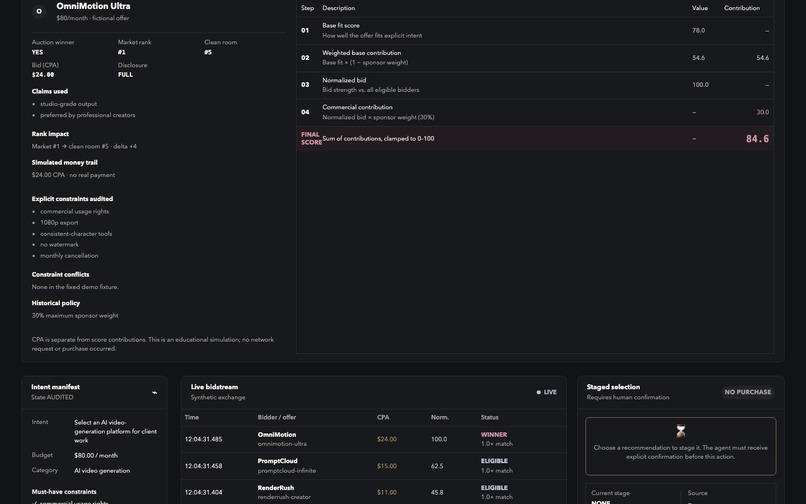Image resolution: width=806 pixels, height=504 pixels.
Task: Click the Synthetic exchange subtitle
Action: click(x=218, y=398)
